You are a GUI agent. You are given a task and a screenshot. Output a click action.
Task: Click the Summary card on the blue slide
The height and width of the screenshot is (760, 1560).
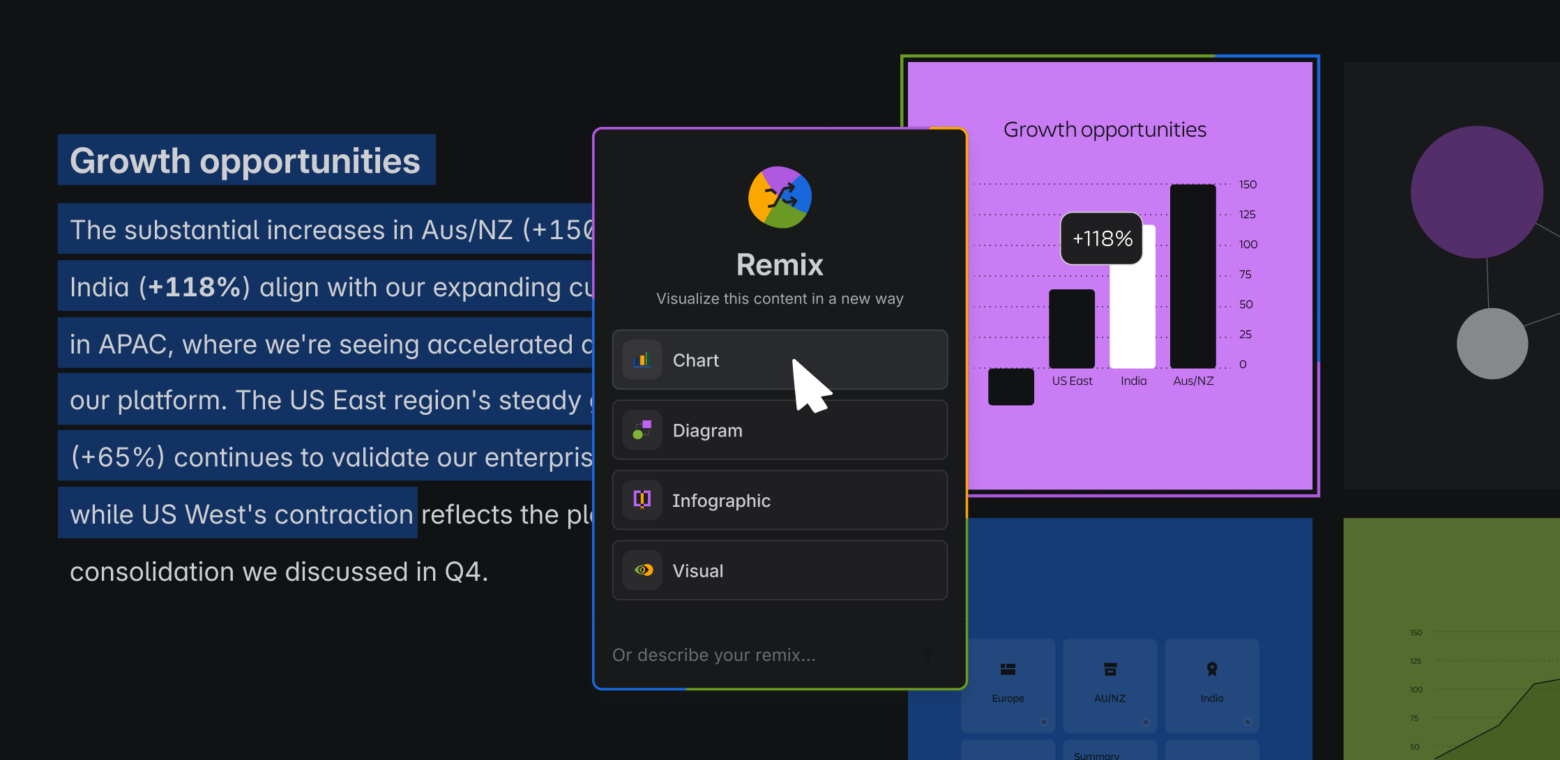pos(1110,752)
